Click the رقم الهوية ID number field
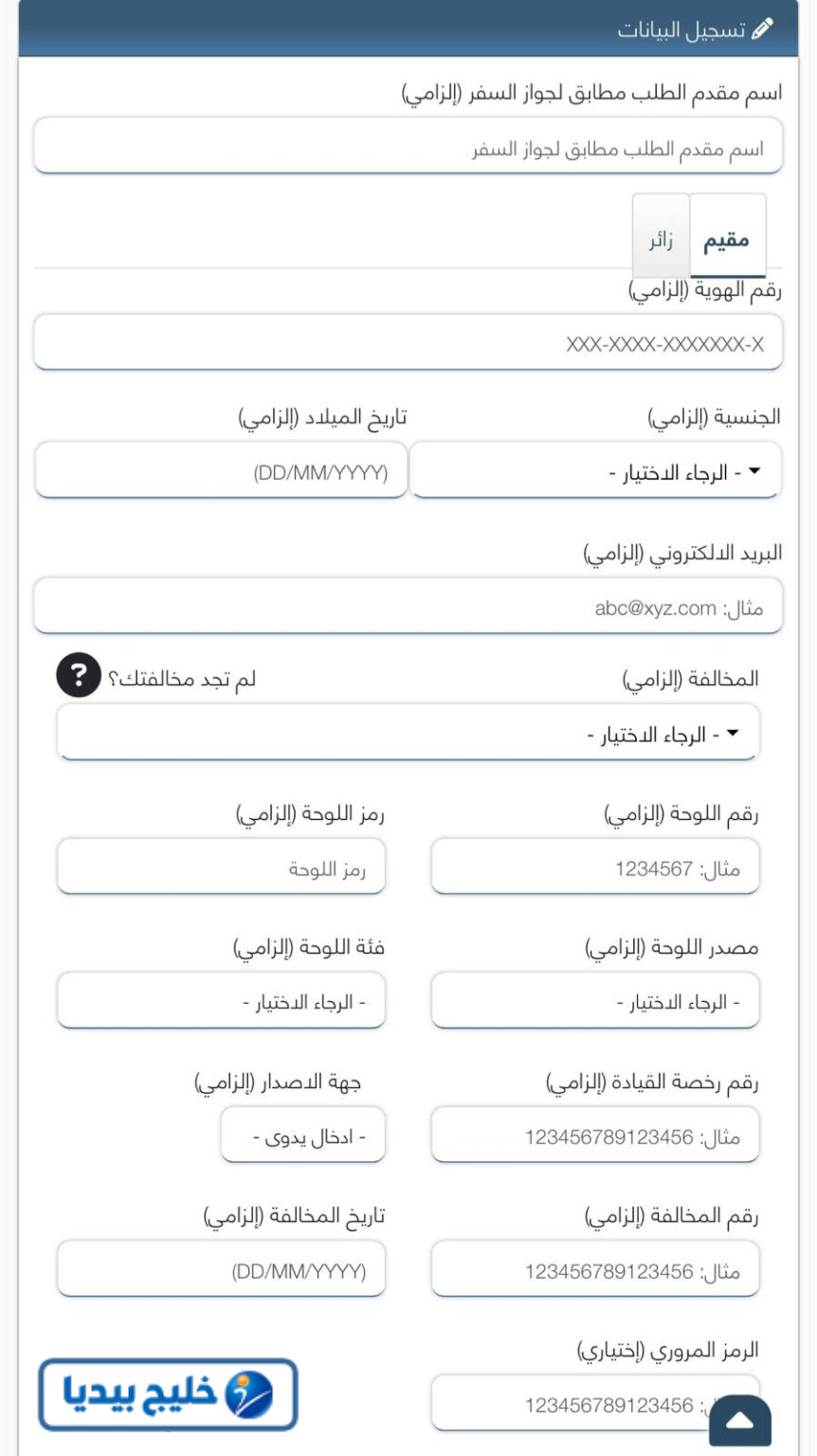 point(408,342)
